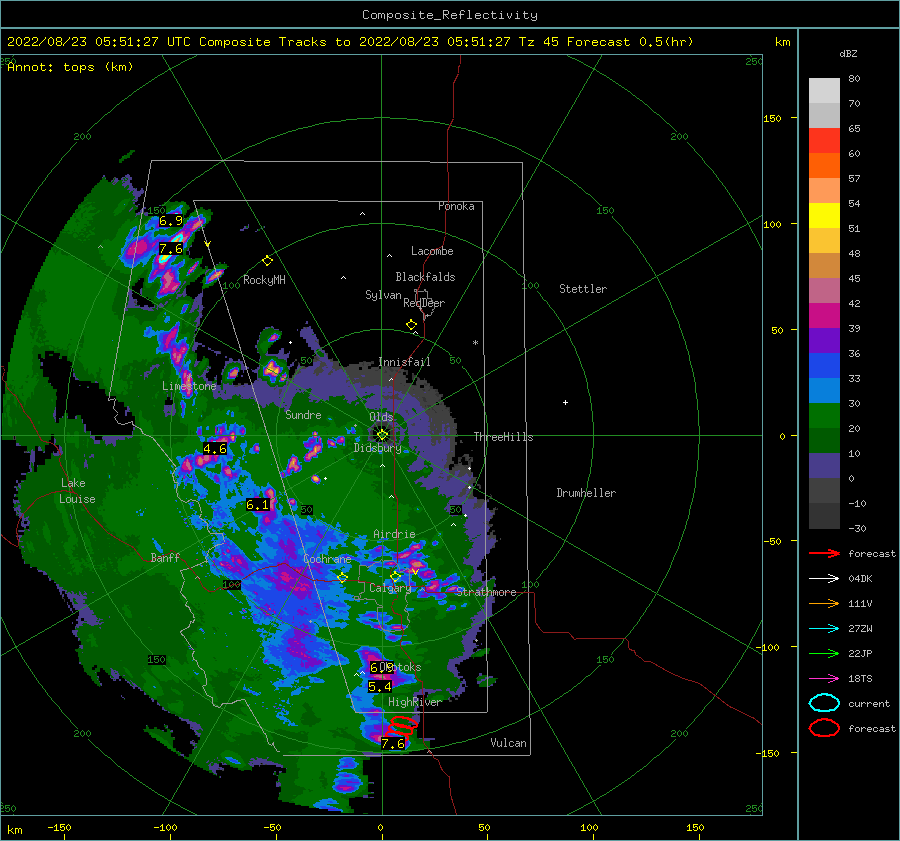The image size is (900, 841).
Task: Click the red forecast ellipses below HighRiver
Action: (402, 726)
